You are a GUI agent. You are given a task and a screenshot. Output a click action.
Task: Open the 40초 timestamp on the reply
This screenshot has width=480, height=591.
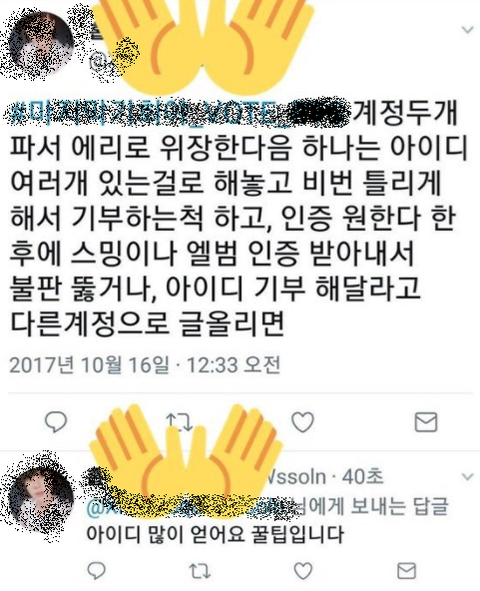point(362,477)
